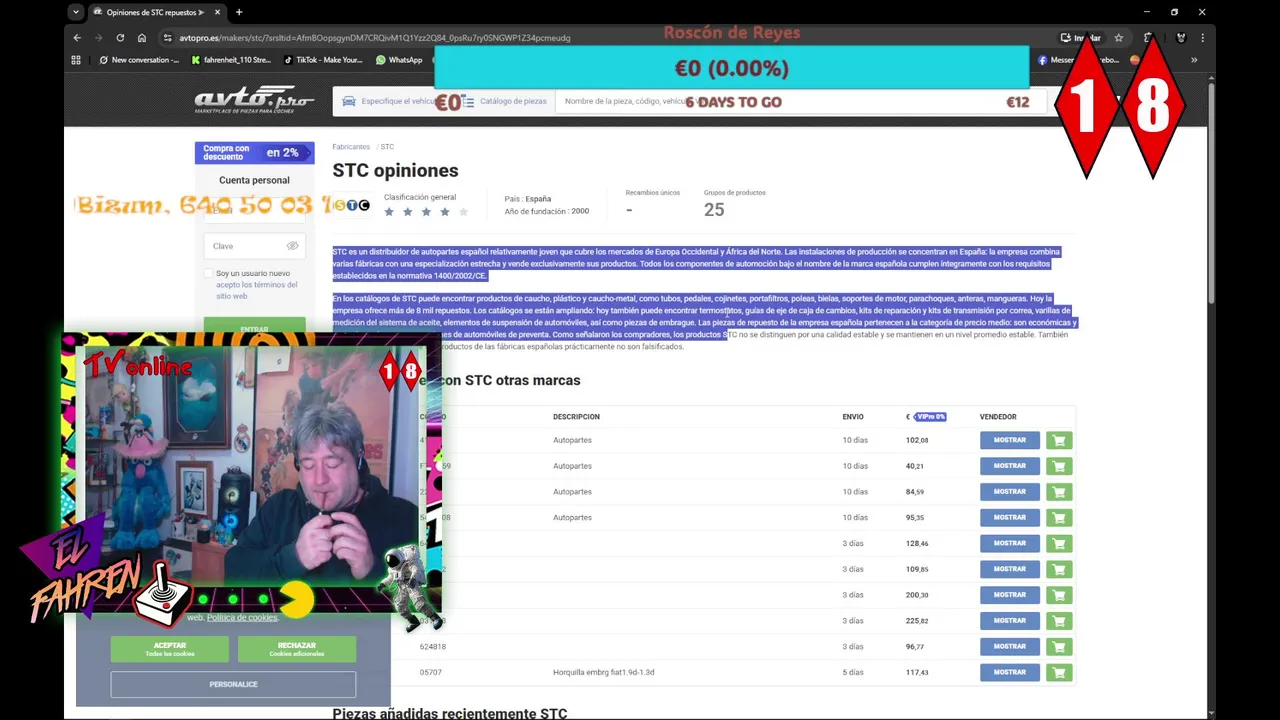Toggle password visibility in Clave field
This screenshot has height=720, width=1280.
(x=292, y=246)
